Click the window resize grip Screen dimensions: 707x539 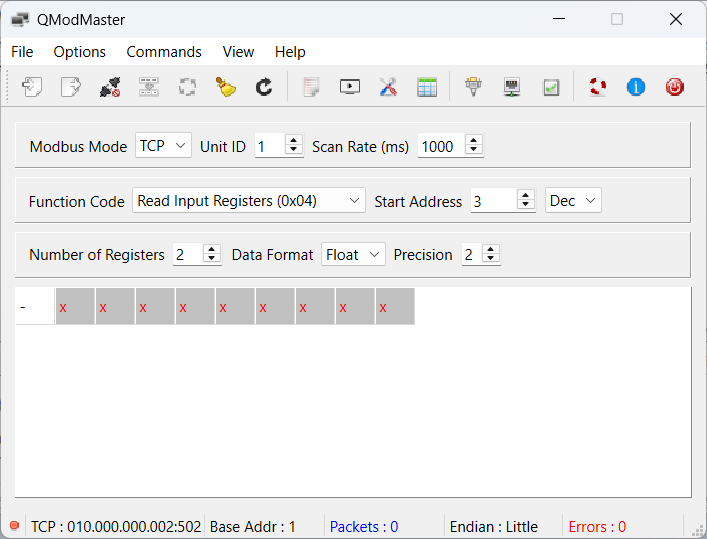(698, 529)
